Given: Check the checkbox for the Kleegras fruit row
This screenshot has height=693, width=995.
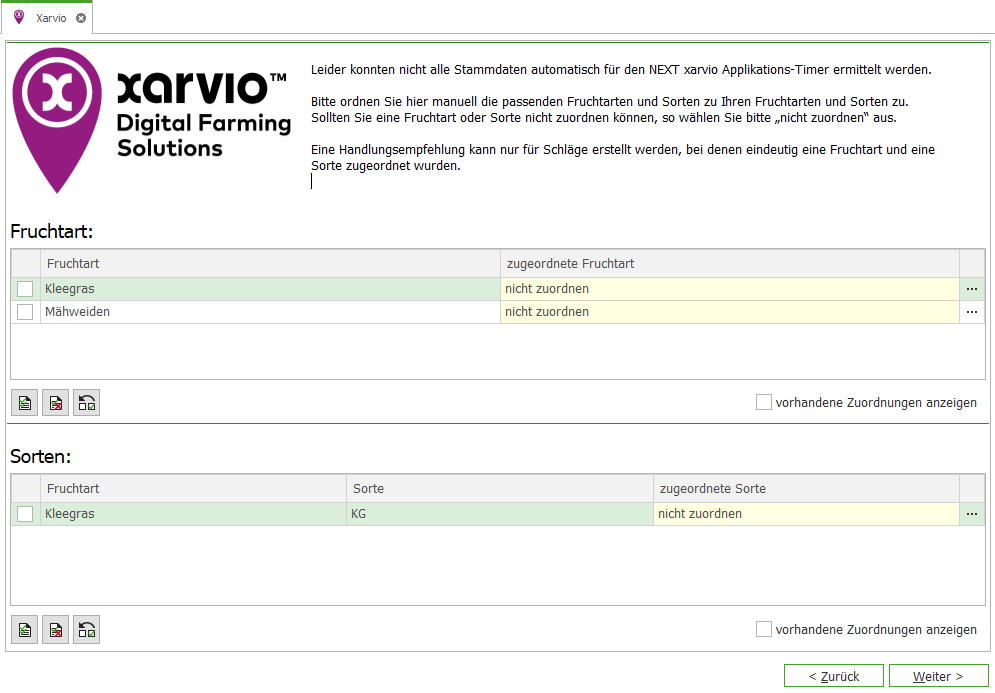Looking at the screenshot, I should (x=25, y=288).
